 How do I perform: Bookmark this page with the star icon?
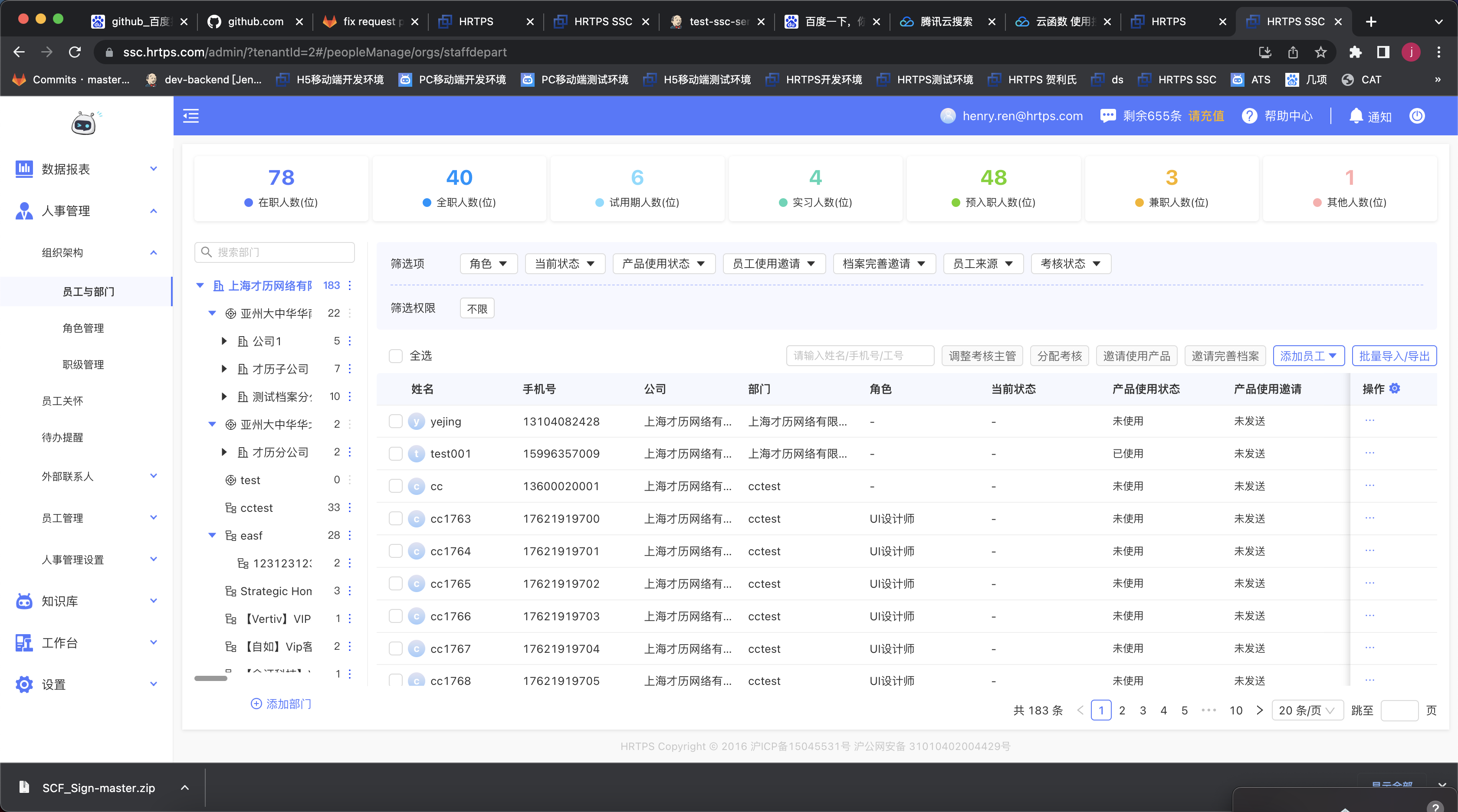coord(1320,52)
